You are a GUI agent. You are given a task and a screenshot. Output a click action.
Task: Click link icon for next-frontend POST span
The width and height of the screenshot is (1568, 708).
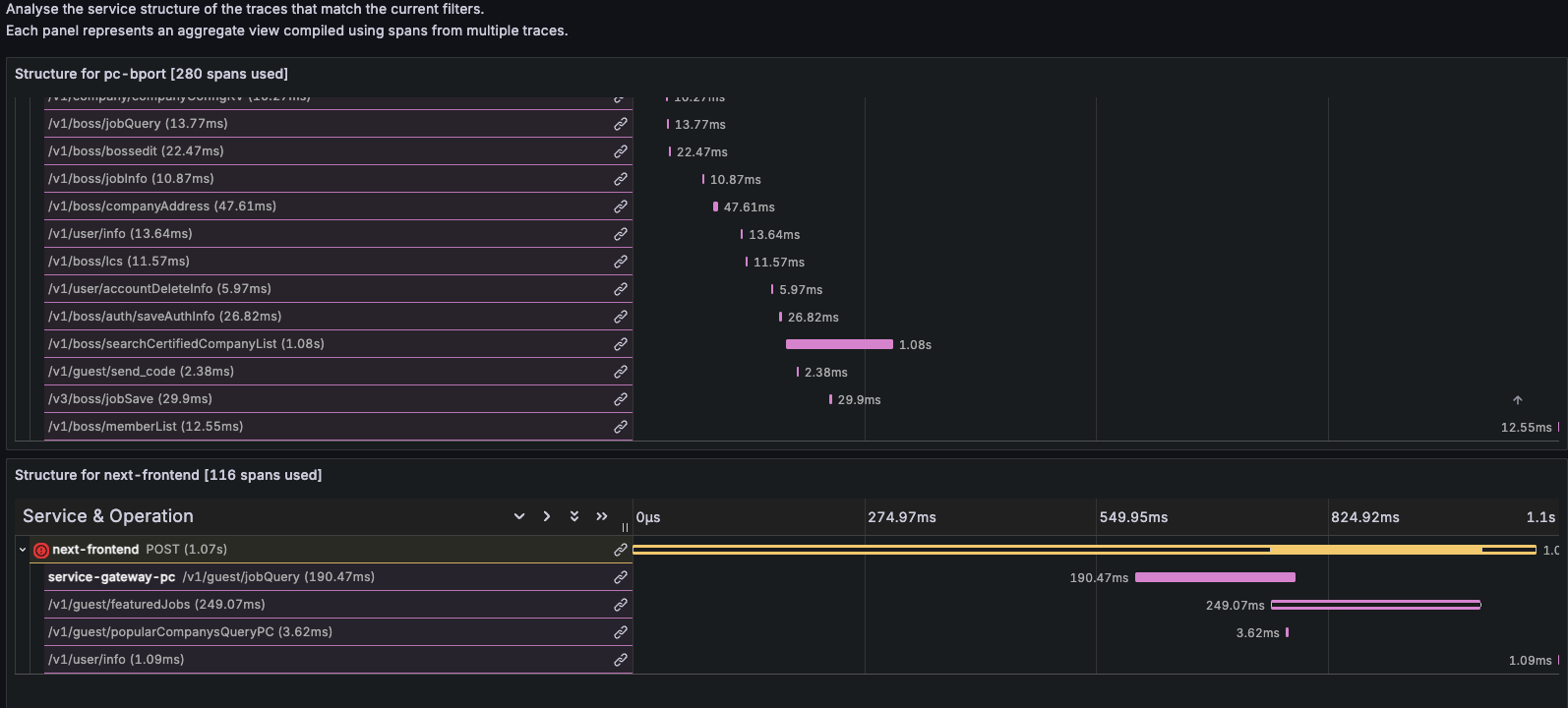point(621,550)
